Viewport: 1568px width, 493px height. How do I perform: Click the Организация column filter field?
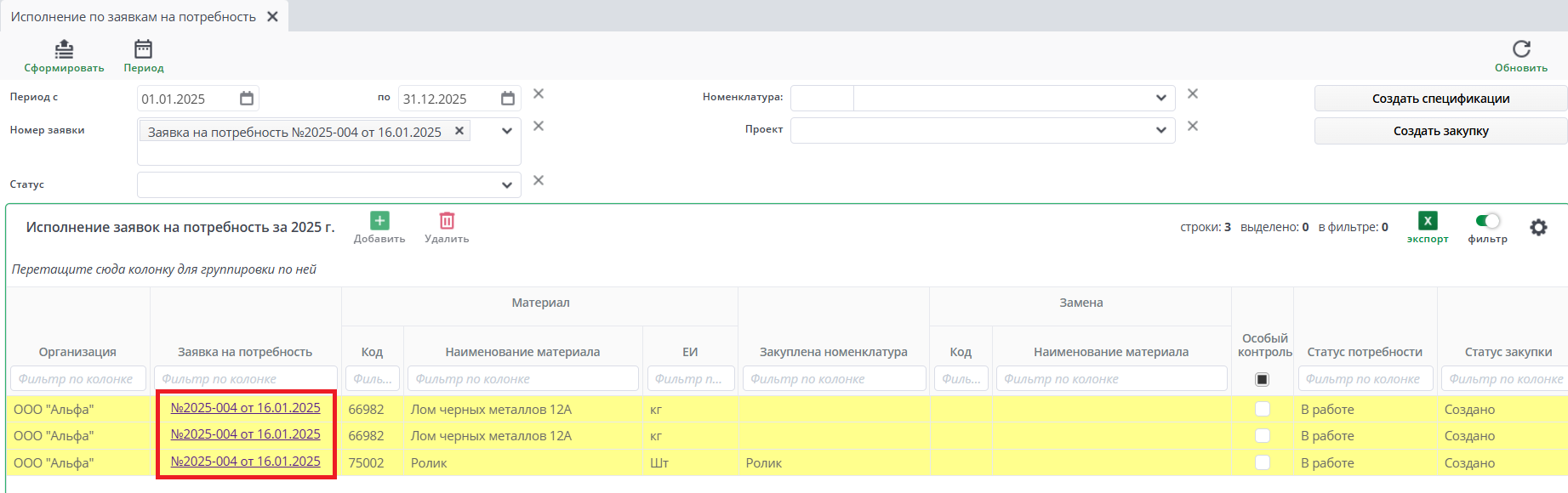77,379
